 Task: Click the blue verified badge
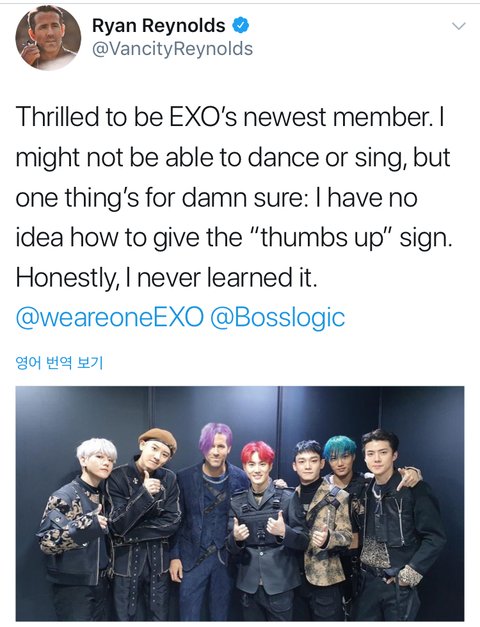[241, 25]
